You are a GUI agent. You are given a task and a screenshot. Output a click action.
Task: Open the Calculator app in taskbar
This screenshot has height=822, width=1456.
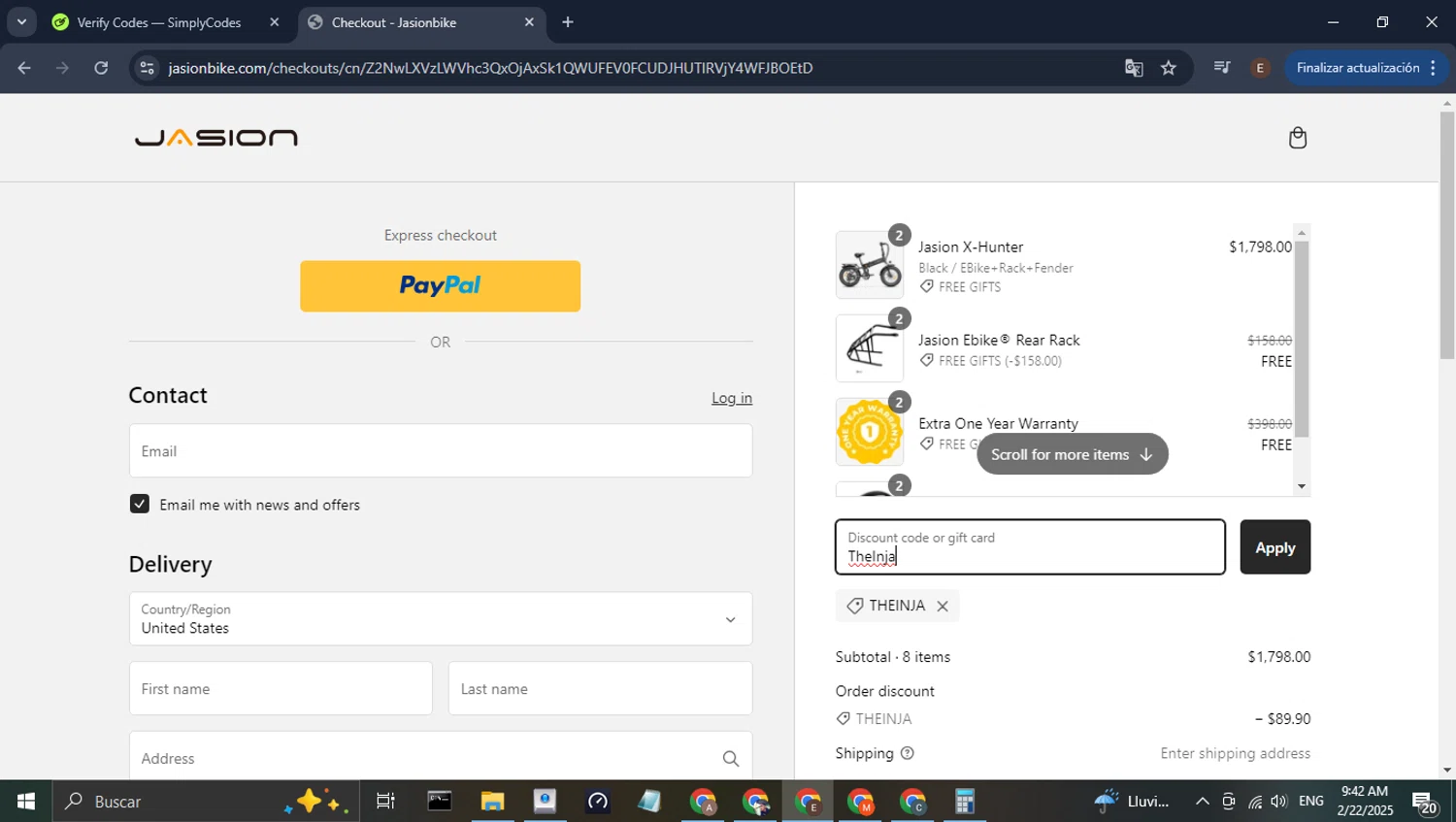tap(964, 802)
